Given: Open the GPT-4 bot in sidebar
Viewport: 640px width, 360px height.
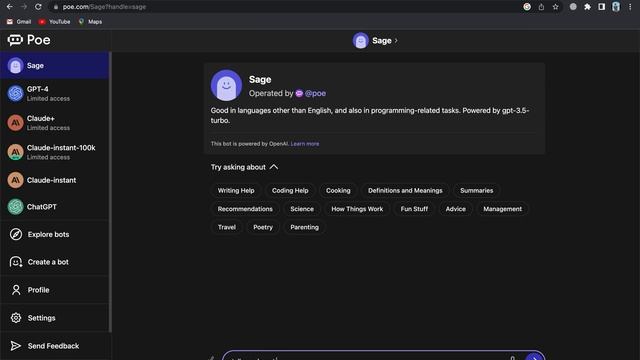Looking at the screenshot, I should (x=55, y=93).
